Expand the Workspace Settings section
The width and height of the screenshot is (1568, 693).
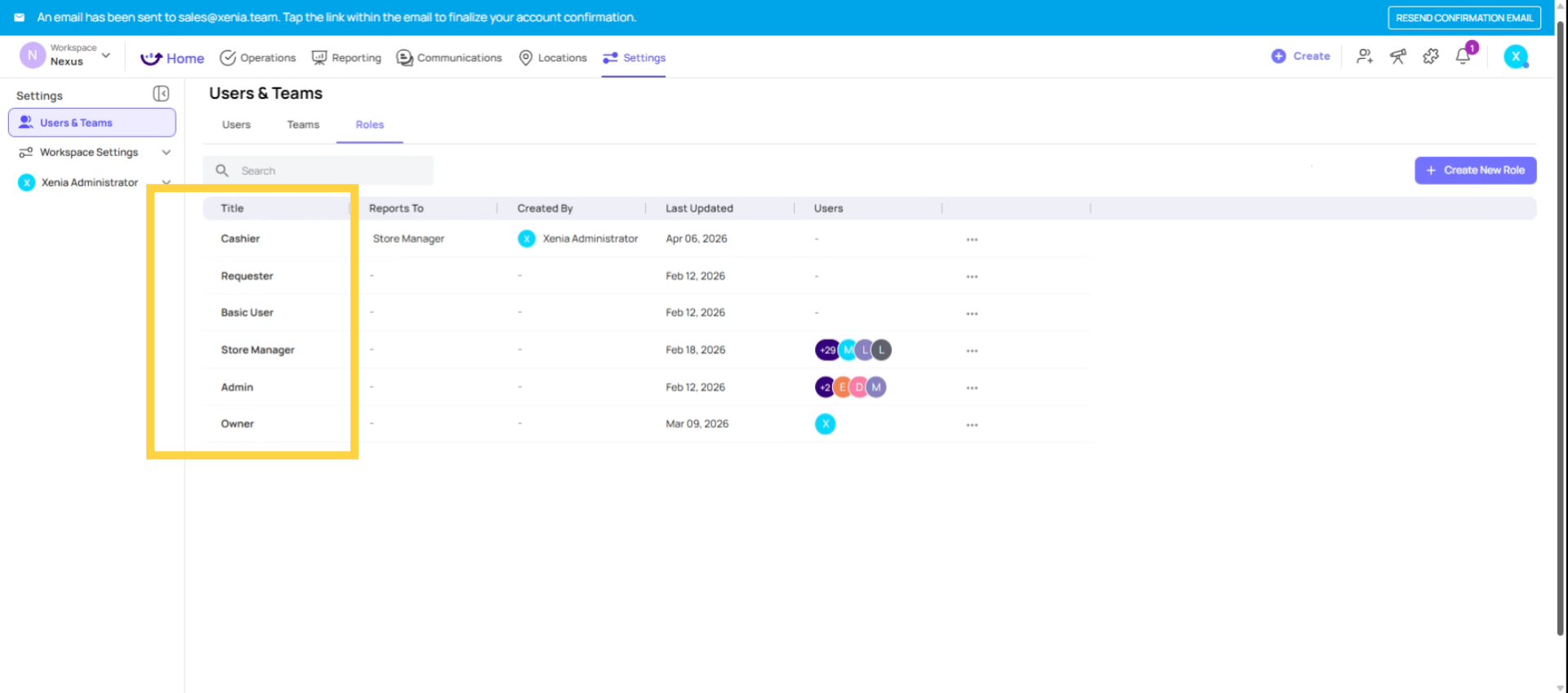(167, 153)
